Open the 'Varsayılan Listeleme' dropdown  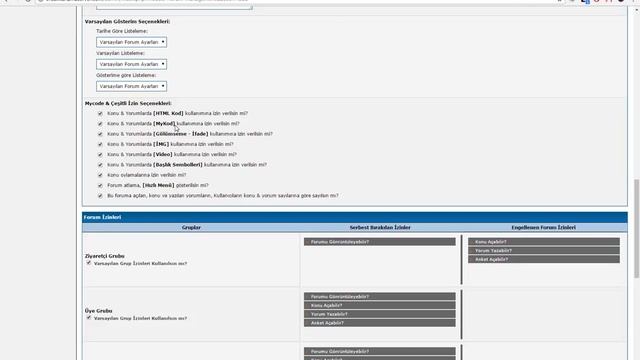point(131,64)
